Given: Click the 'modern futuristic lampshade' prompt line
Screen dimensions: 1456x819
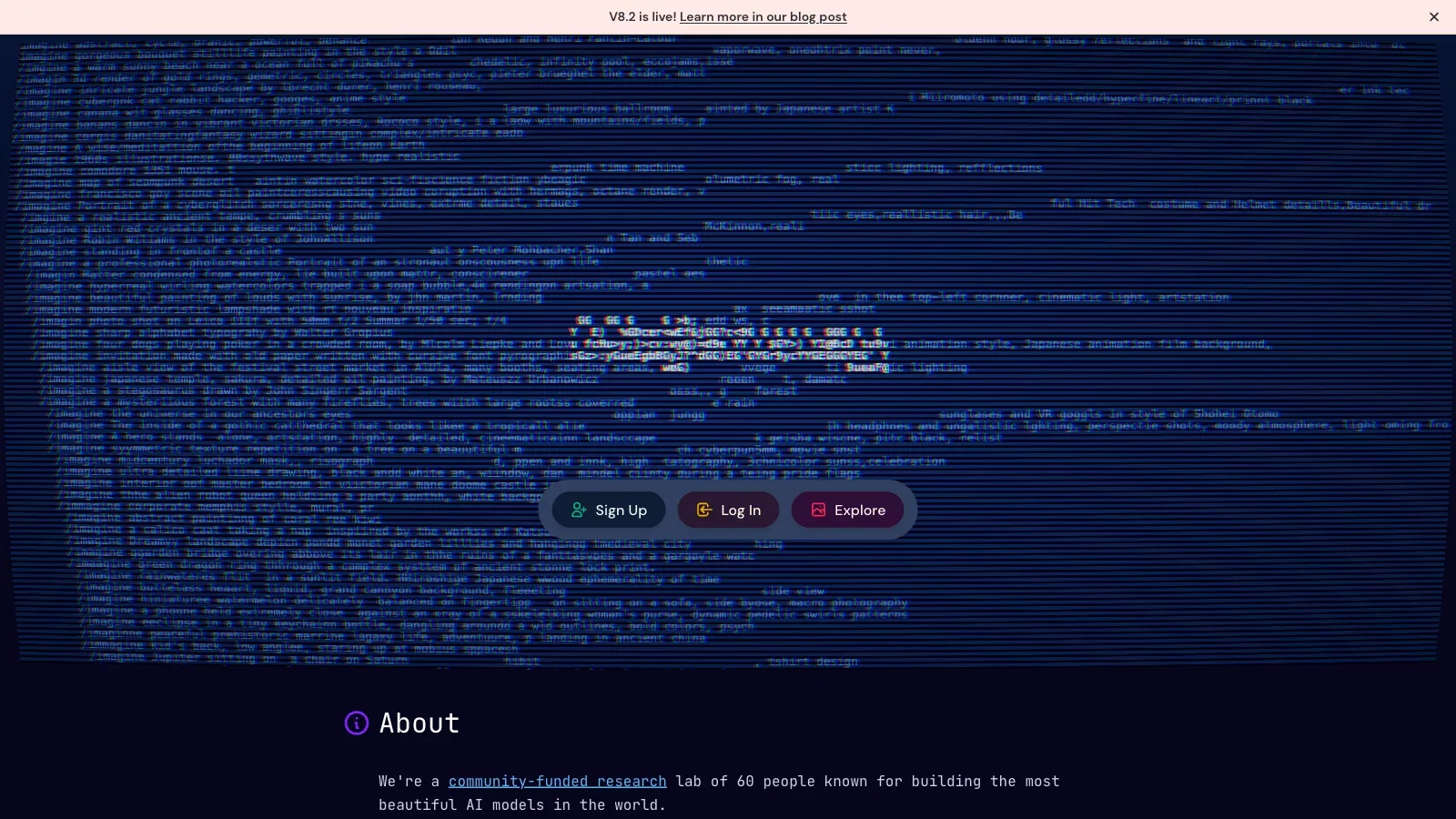Looking at the screenshot, I should [249, 308].
